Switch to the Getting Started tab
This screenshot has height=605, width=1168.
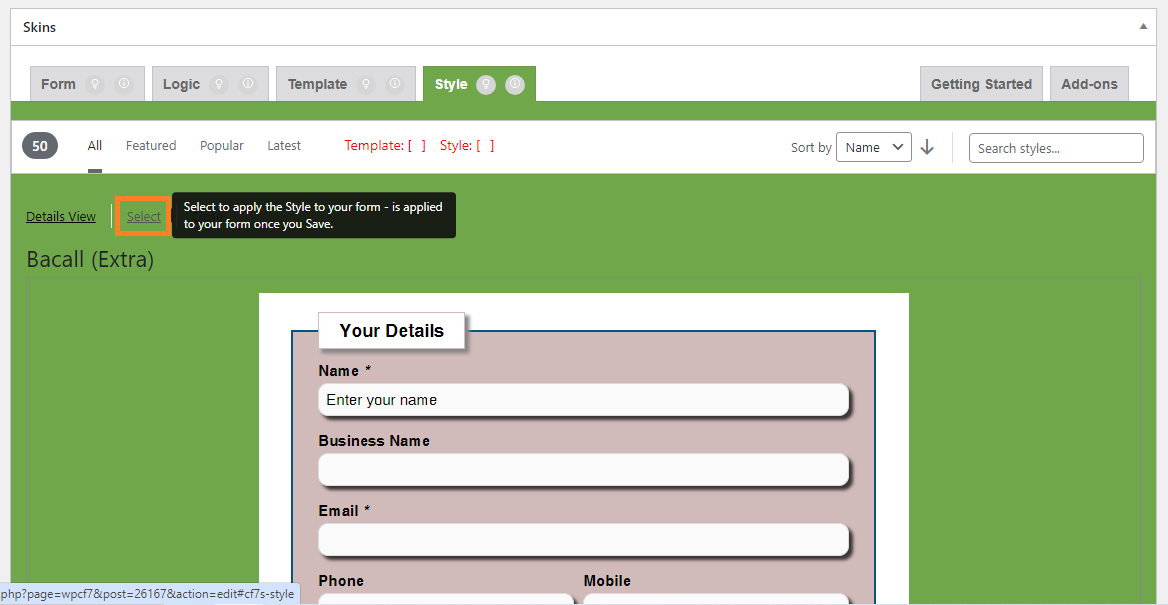coord(981,84)
